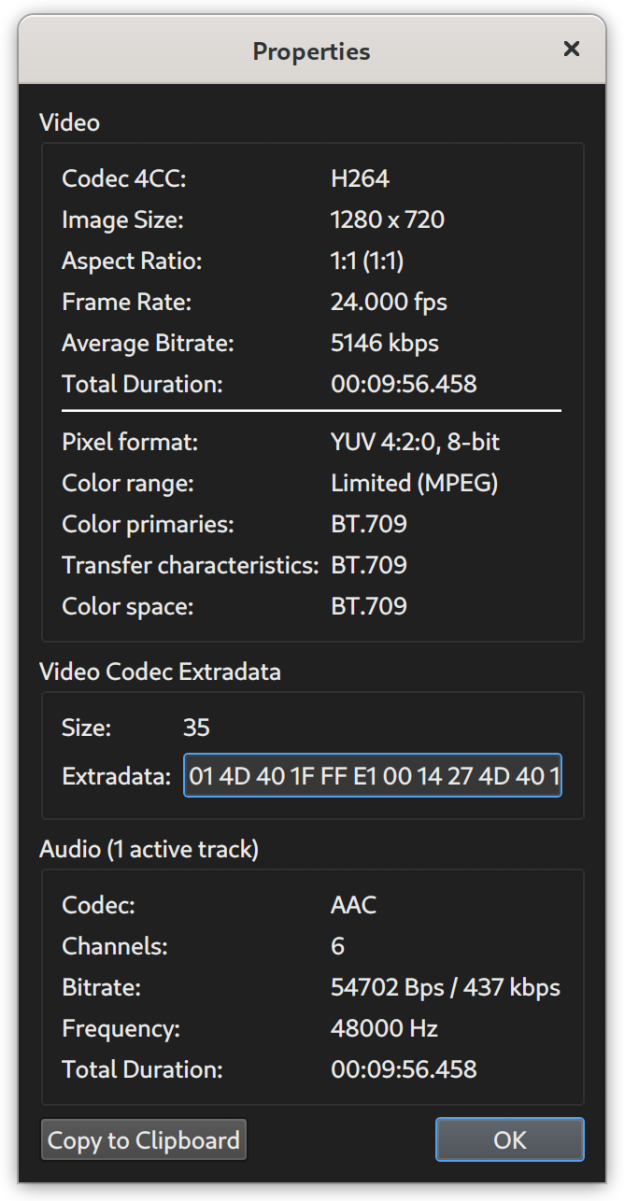Click the extradata Size value 35

196,727
